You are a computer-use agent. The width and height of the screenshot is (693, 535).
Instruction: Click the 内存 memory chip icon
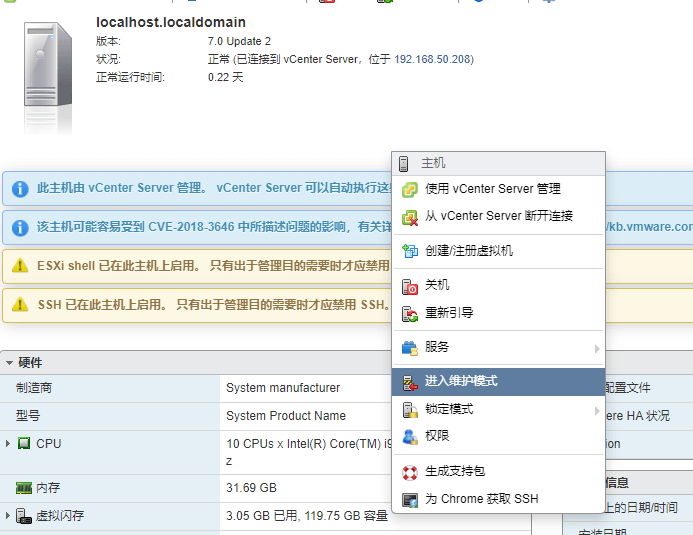pyautogui.click(x=24, y=489)
